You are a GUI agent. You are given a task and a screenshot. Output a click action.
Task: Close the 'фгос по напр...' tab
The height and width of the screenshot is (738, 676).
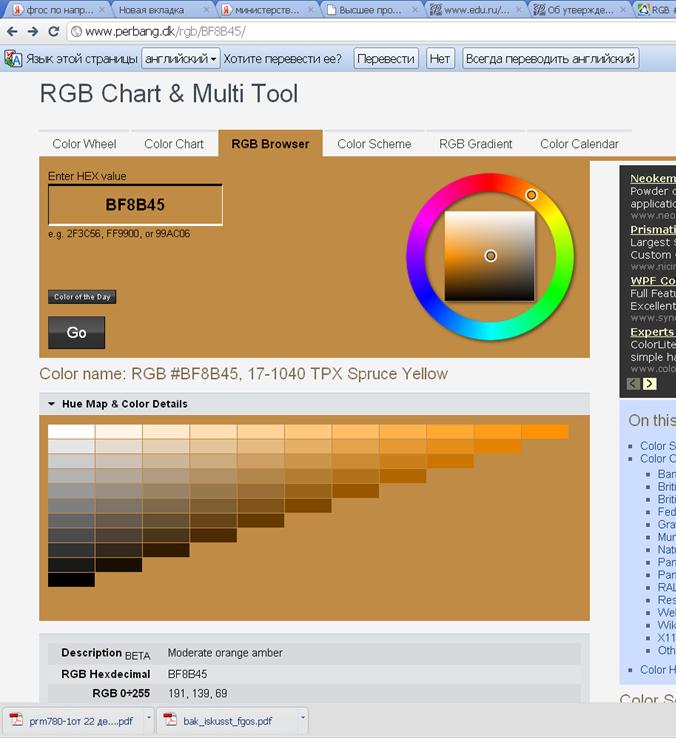tap(103, 9)
